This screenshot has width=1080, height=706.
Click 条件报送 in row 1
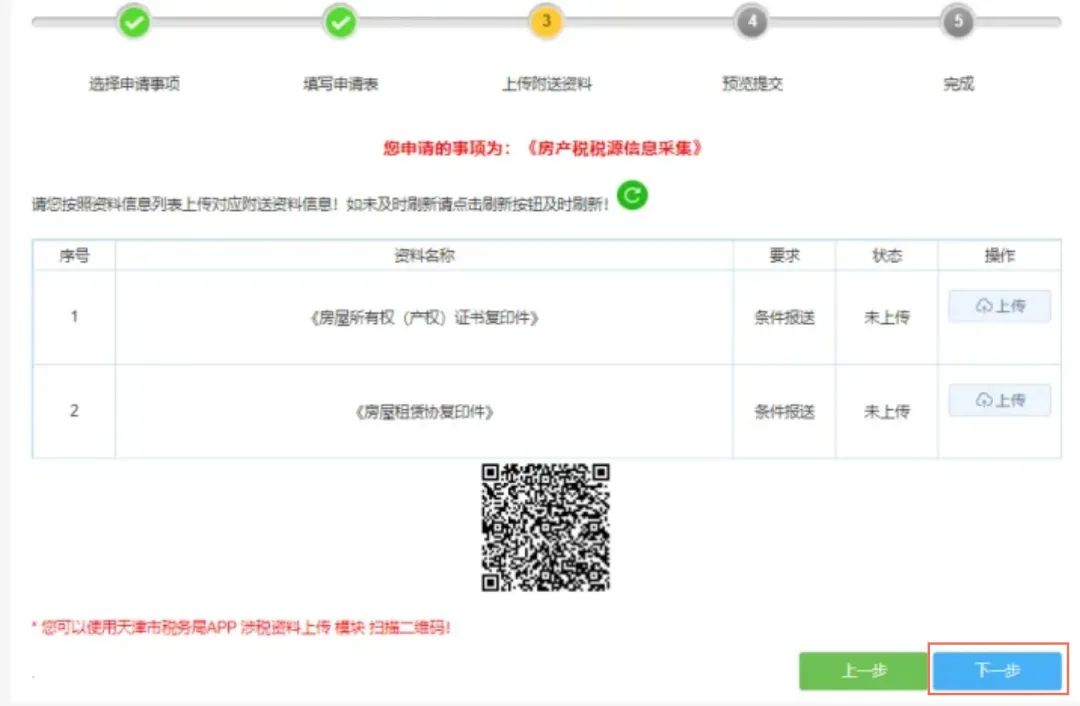(x=785, y=318)
